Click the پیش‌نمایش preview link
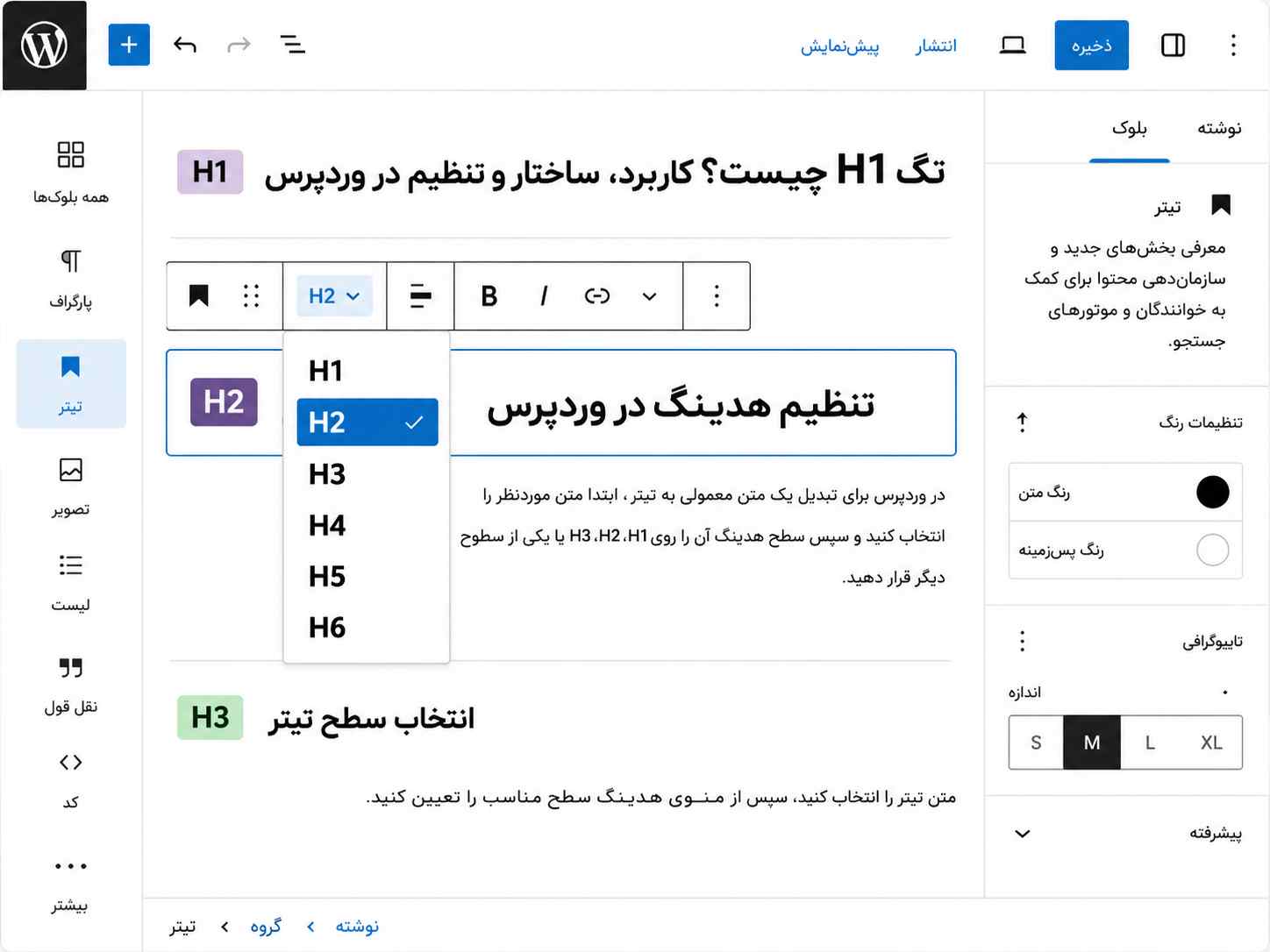Screen dimensions: 1270x952 point(839,46)
